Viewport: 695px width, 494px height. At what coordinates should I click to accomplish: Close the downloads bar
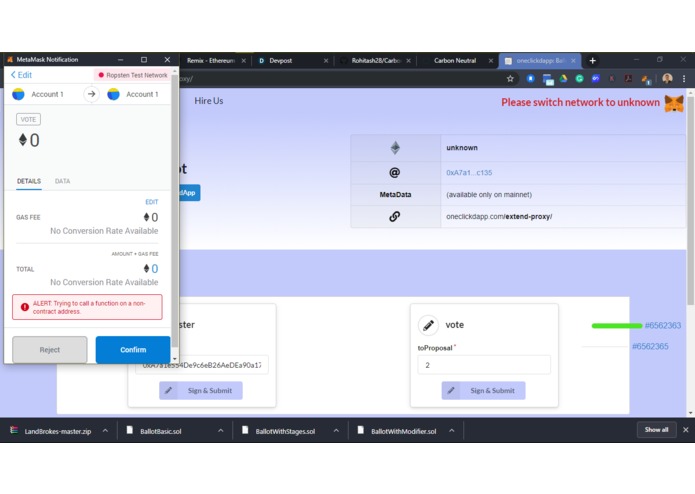click(x=685, y=430)
